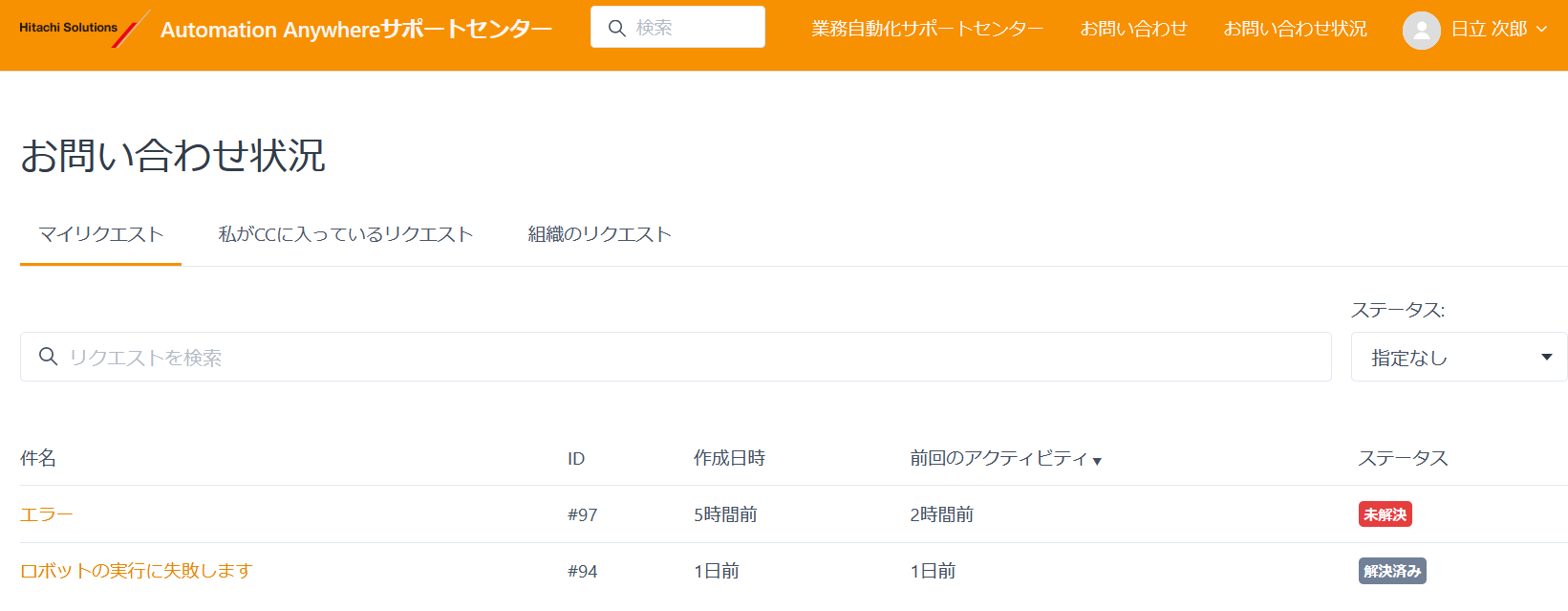The image size is (1568, 611).
Task: Go to 業務自動化サポートセンター link
Action: [927, 29]
